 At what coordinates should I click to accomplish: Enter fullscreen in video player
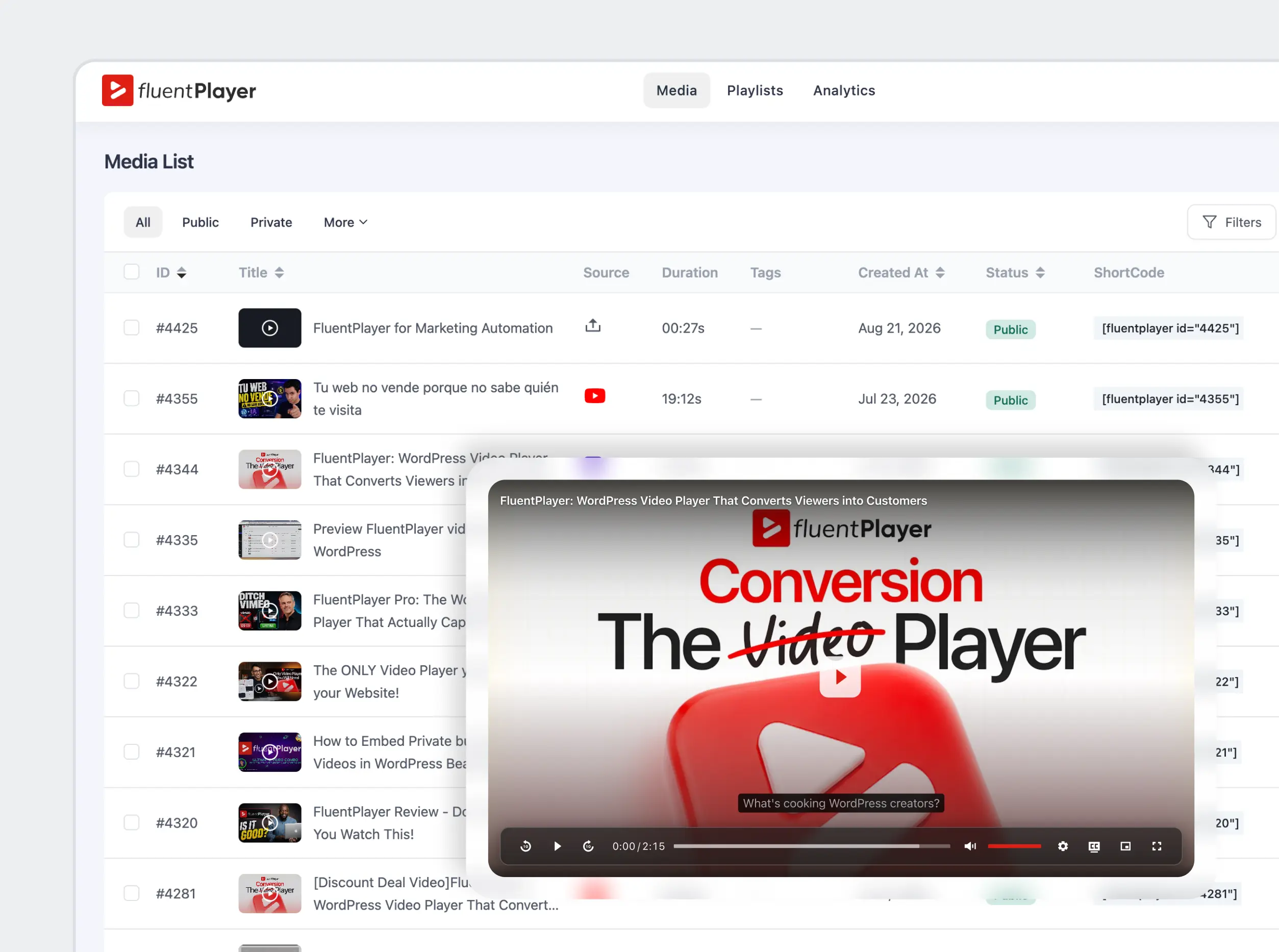[1157, 846]
